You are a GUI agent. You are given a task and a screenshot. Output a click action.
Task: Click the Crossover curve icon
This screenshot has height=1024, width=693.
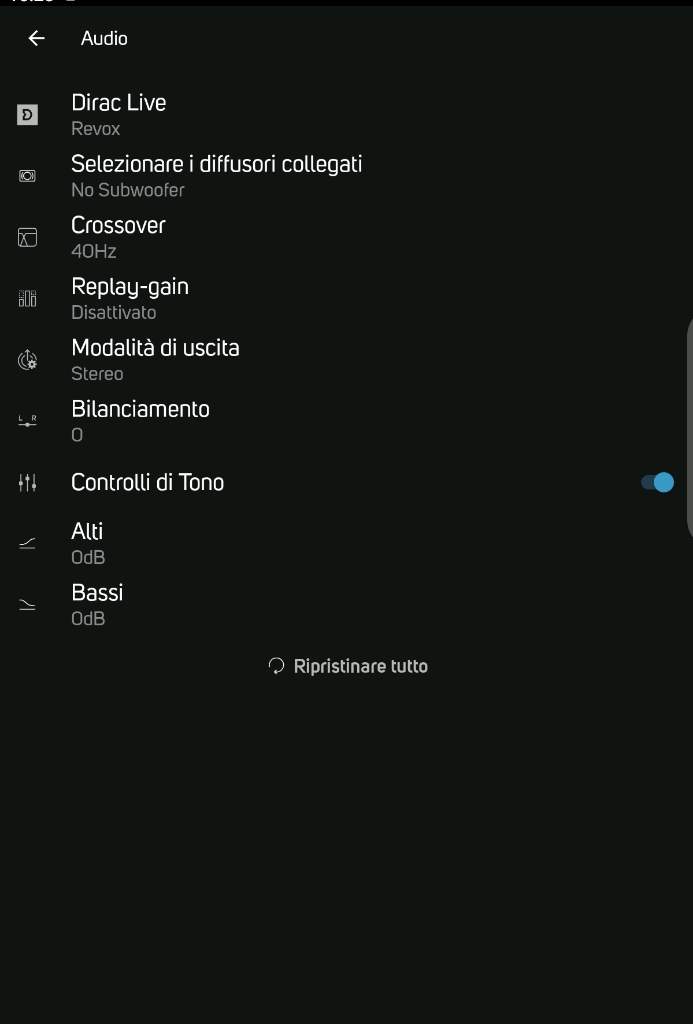pos(27,237)
